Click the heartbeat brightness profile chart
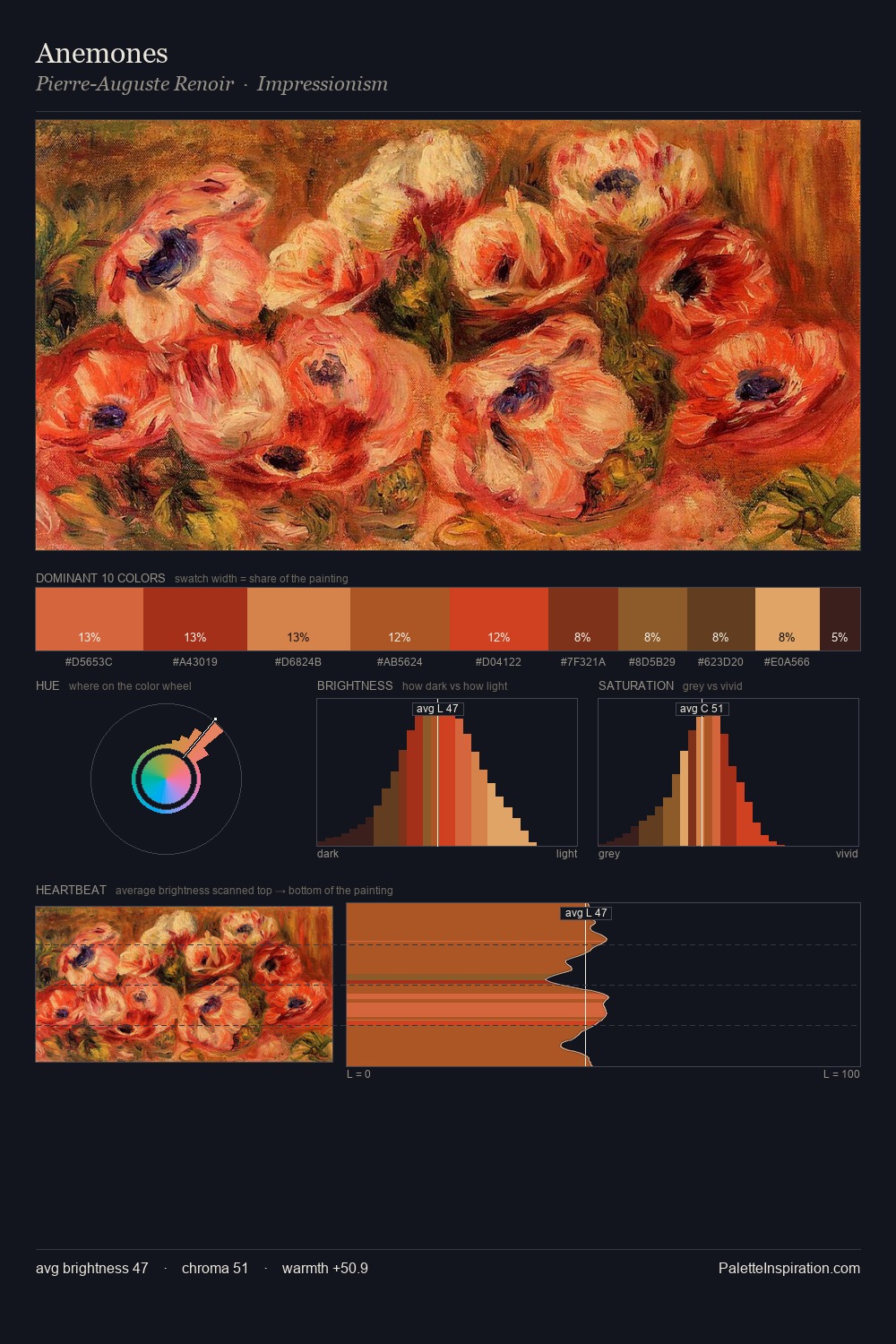The height and width of the screenshot is (1344, 896). [604, 985]
